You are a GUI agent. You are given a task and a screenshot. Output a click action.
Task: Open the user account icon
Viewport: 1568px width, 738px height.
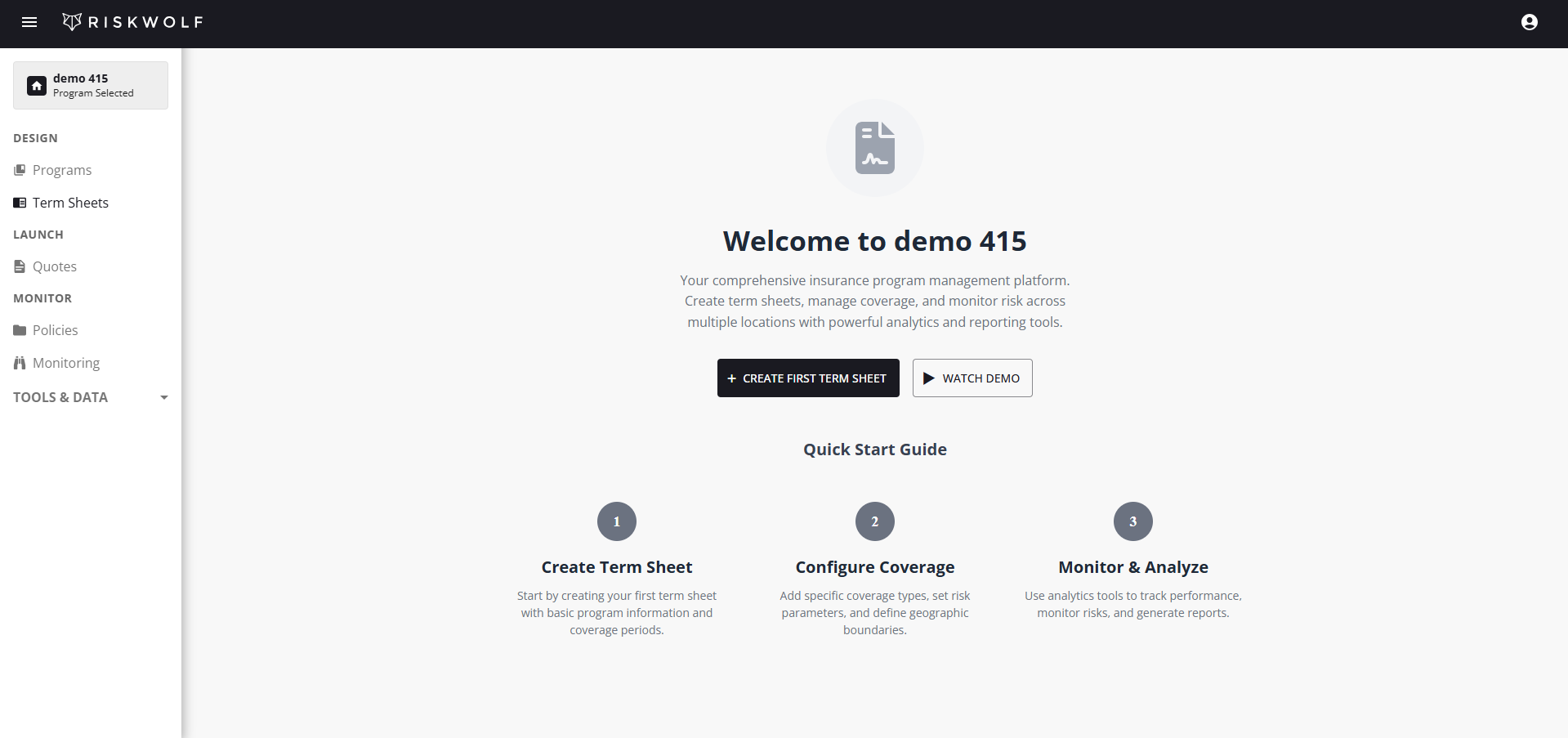pyautogui.click(x=1529, y=22)
